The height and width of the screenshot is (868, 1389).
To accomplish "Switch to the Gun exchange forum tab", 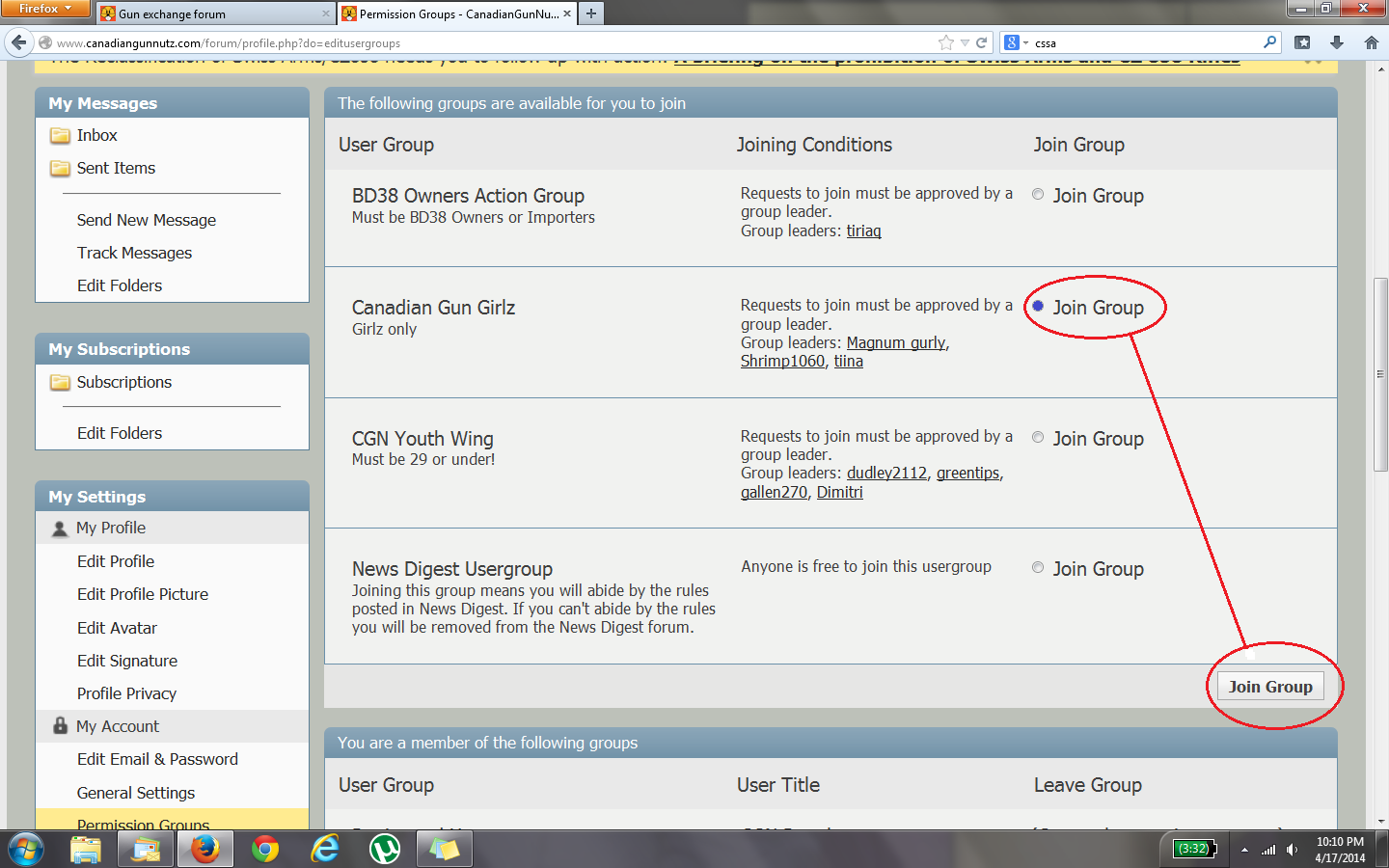I will (x=214, y=14).
